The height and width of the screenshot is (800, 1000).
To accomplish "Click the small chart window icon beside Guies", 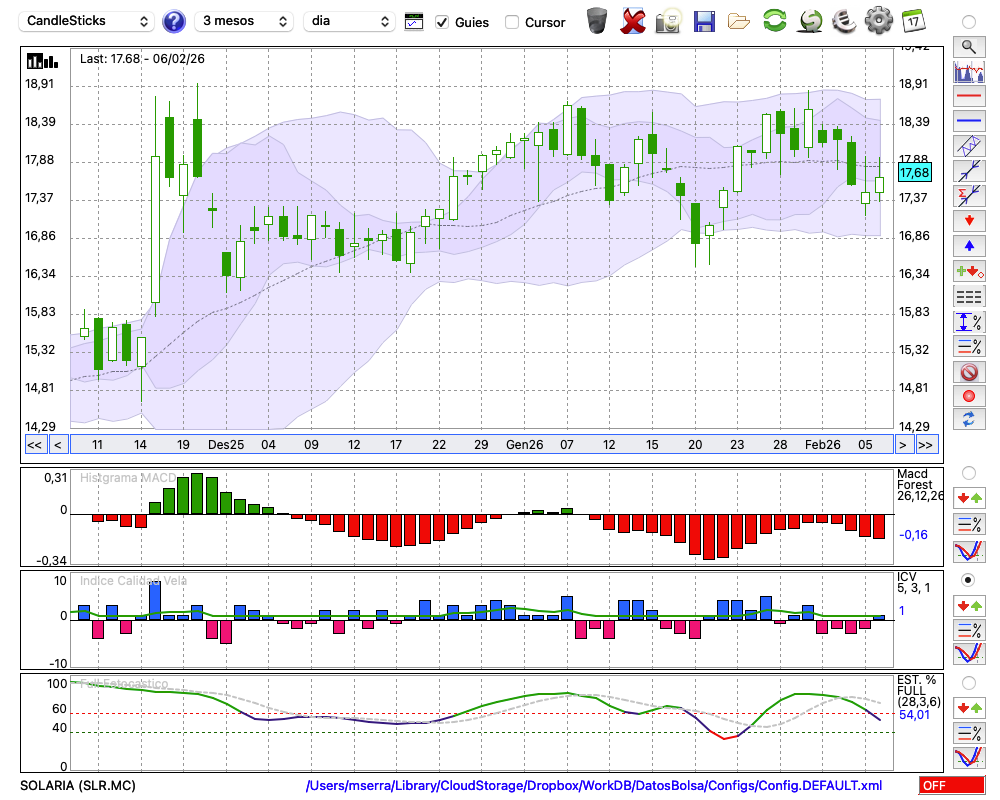I will click(x=414, y=22).
